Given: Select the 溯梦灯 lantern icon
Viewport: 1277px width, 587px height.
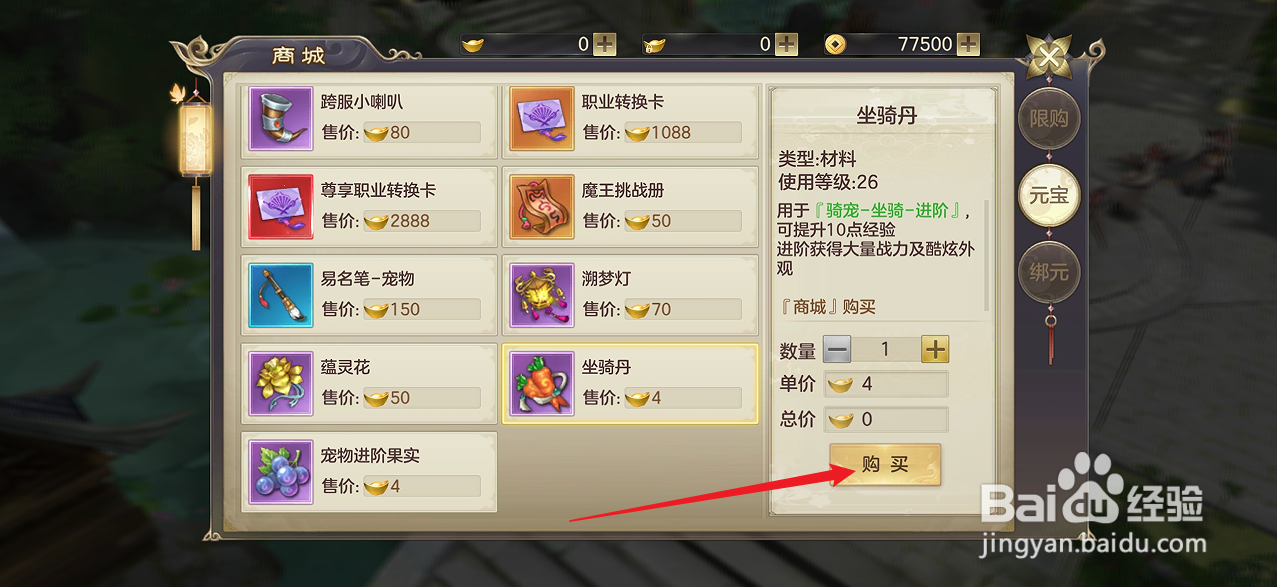Looking at the screenshot, I should click(x=541, y=295).
